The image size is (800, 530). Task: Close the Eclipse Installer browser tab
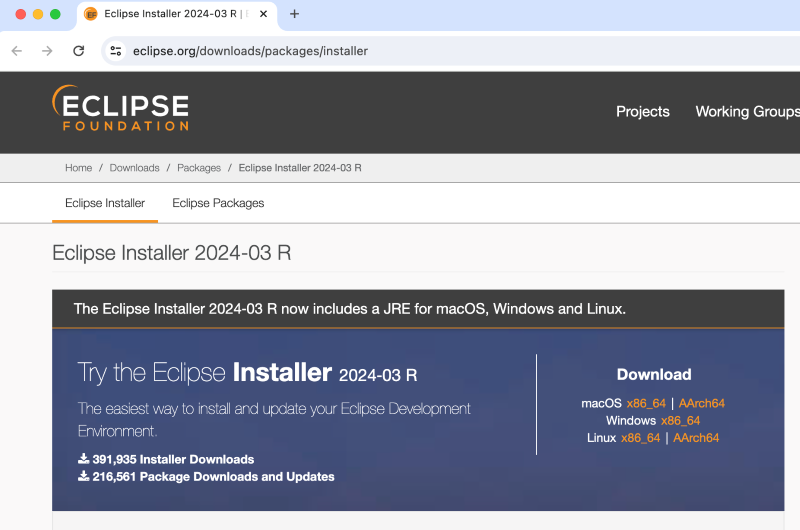263,14
